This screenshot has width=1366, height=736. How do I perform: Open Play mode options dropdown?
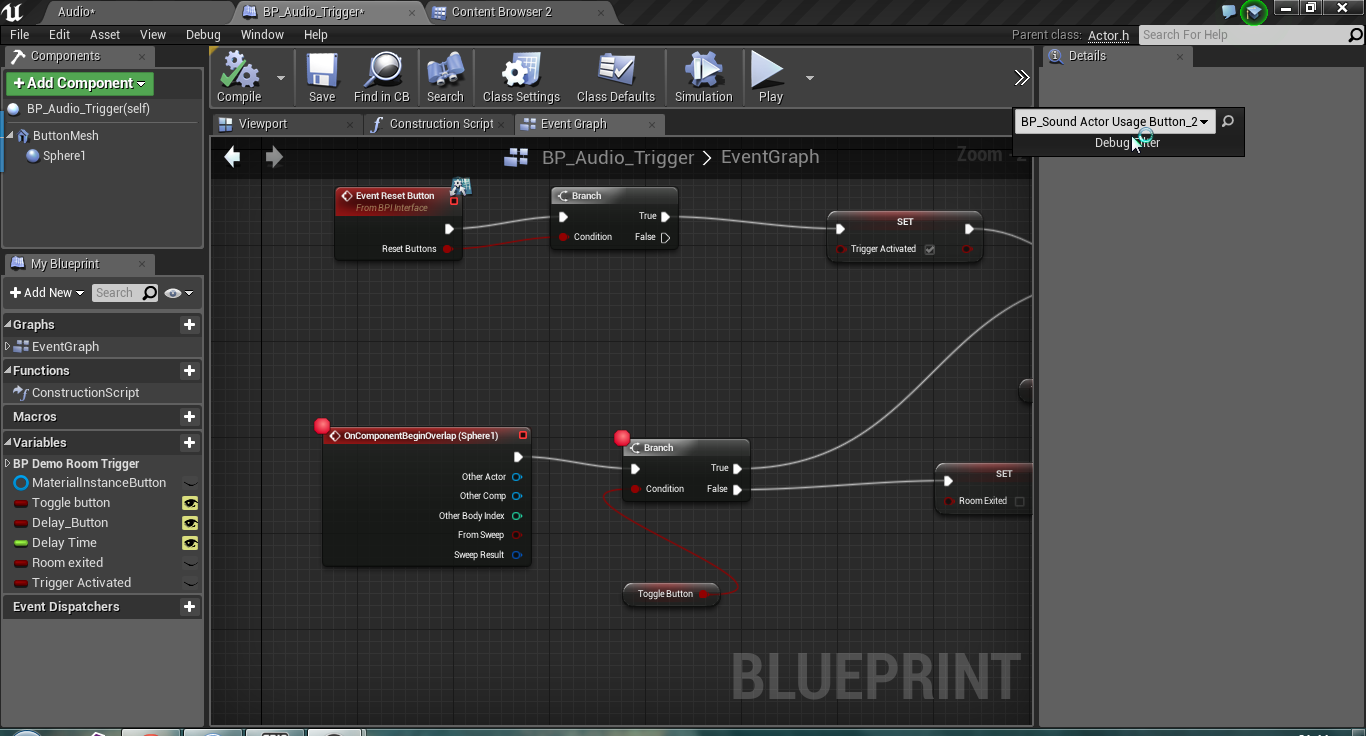809,78
